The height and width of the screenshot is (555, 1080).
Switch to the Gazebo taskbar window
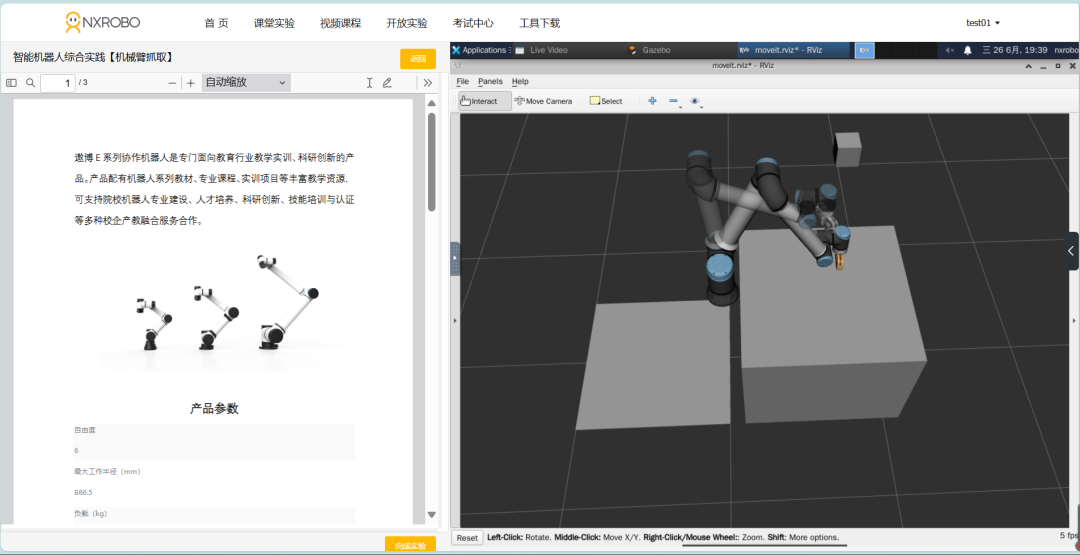650,50
